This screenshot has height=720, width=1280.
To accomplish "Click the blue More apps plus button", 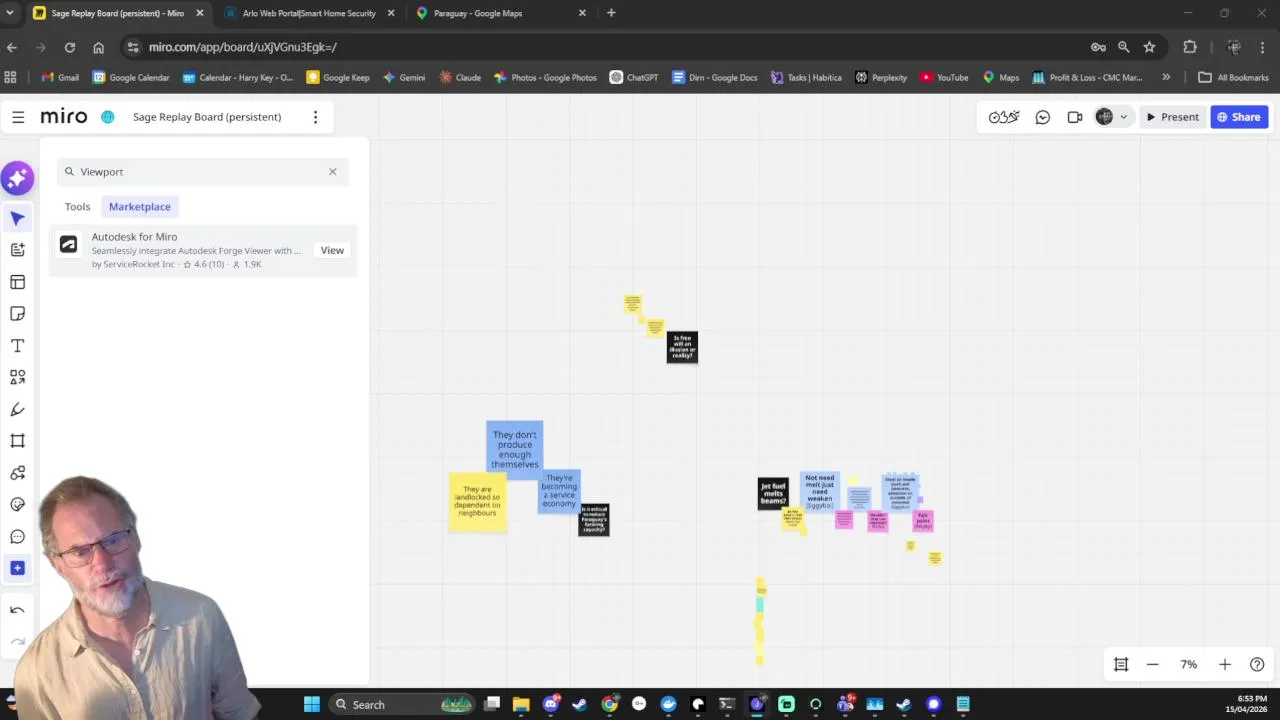I will coord(17,568).
